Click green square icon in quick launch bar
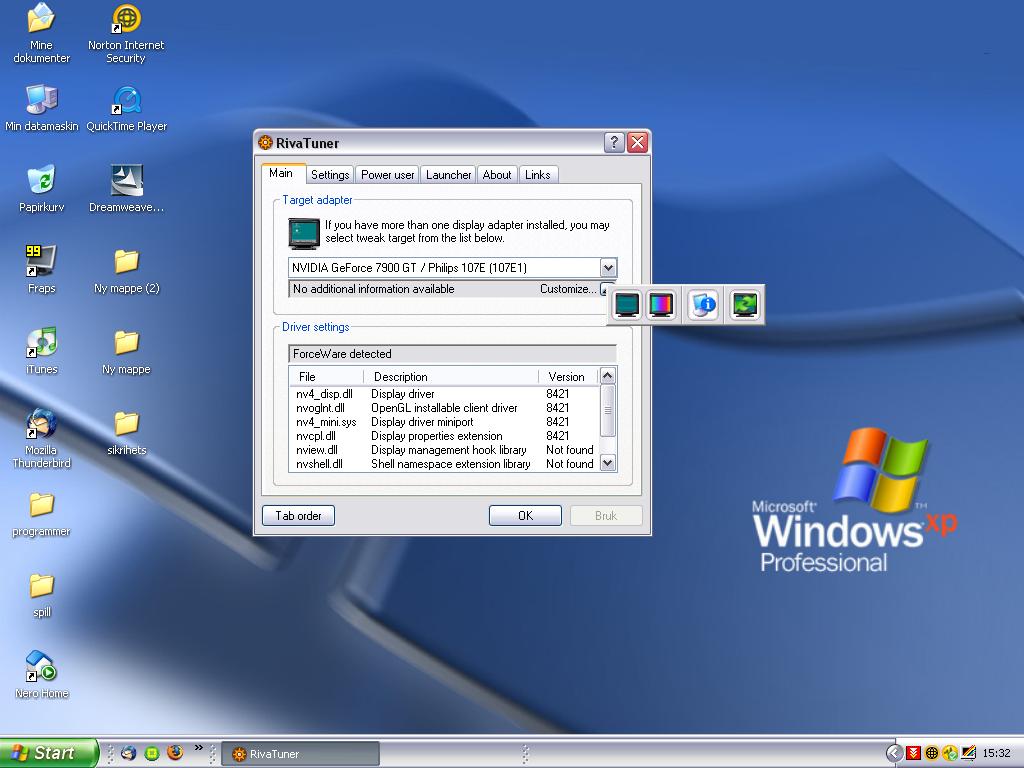 tap(152, 753)
